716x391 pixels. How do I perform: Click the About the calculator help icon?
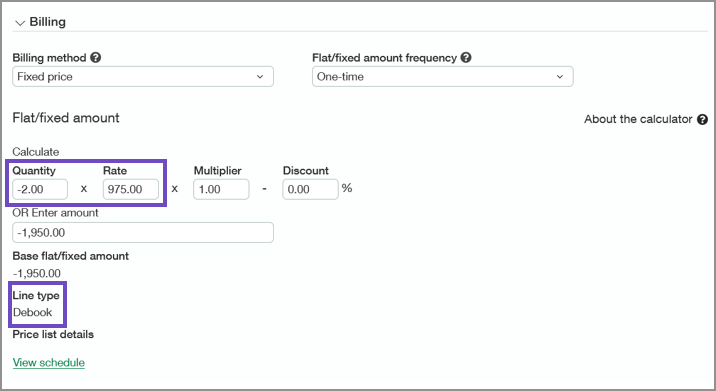[702, 119]
